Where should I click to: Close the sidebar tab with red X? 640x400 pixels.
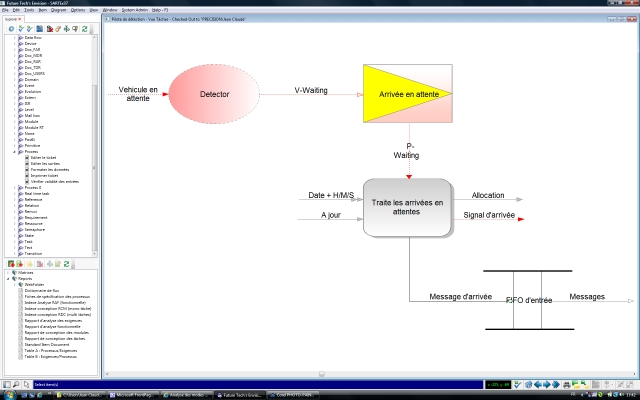(20, 19)
